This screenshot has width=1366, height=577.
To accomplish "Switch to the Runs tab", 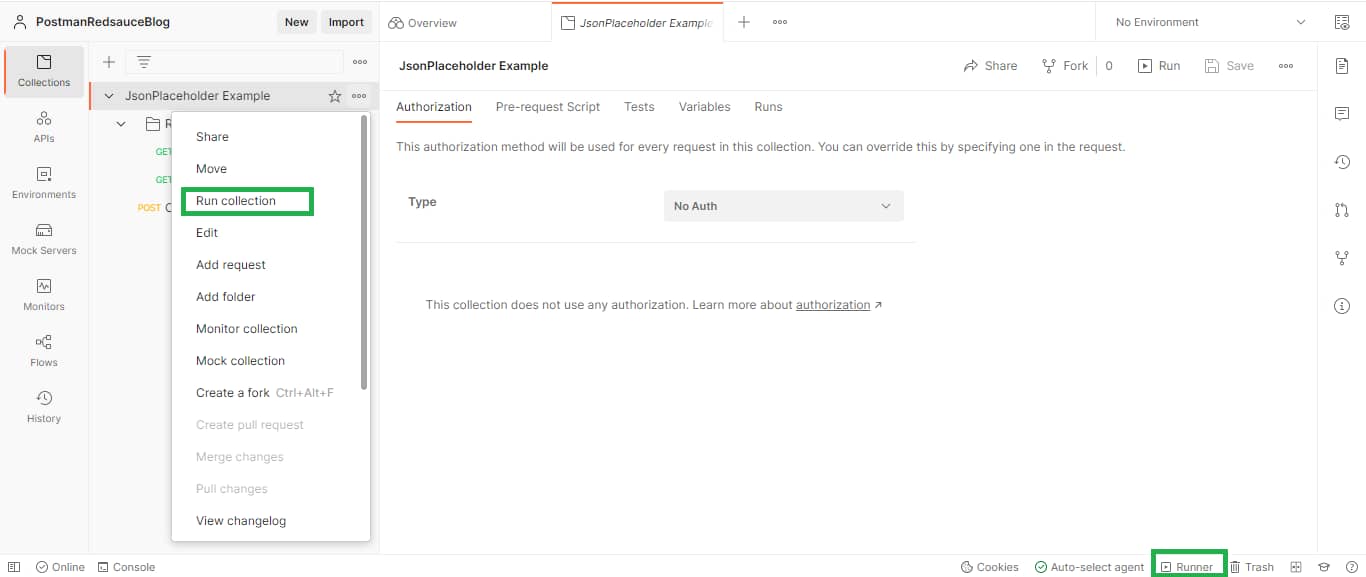I will (x=768, y=107).
